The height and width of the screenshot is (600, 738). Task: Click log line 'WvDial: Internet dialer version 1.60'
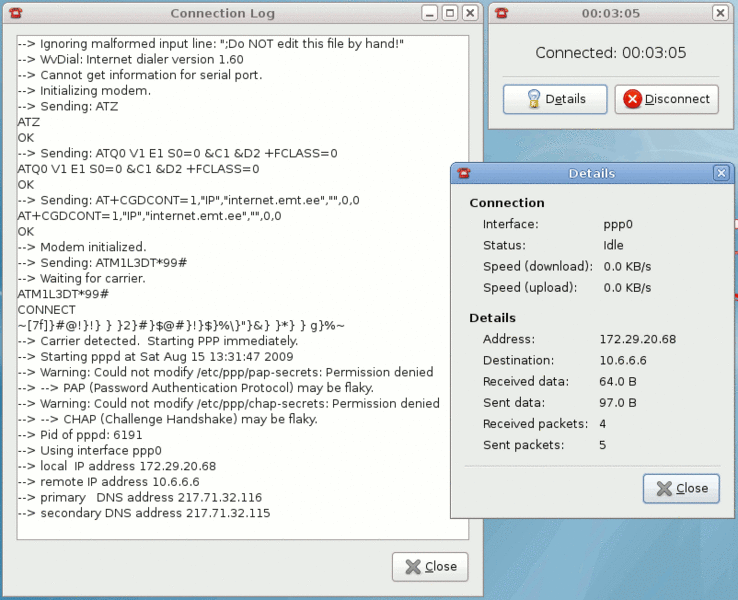click(130, 59)
